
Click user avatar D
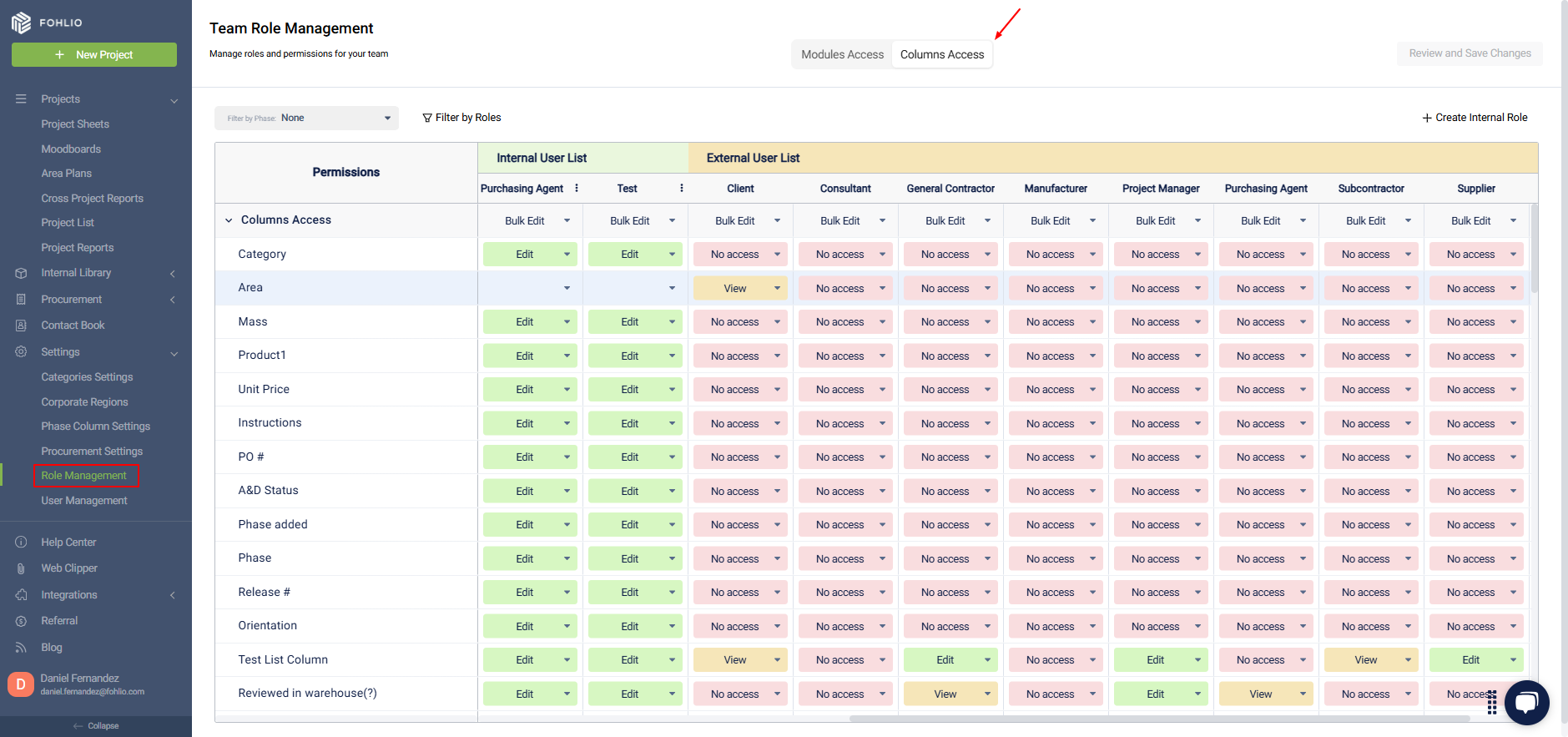click(x=21, y=684)
